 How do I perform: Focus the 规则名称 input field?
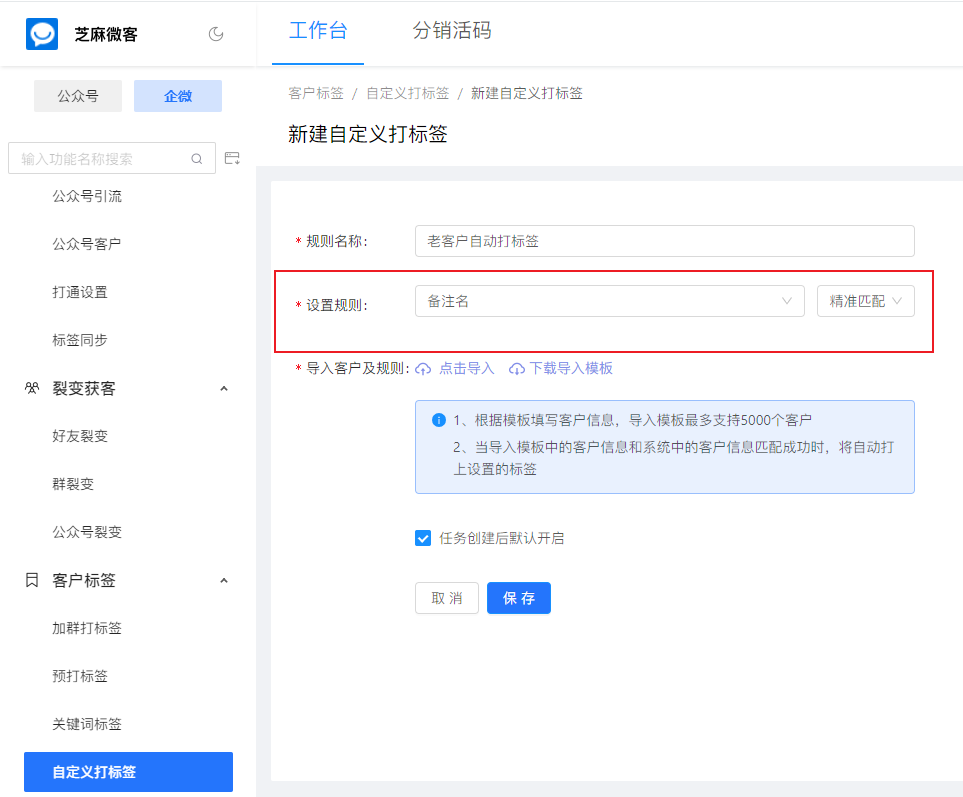pyautogui.click(x=665, y=241)
